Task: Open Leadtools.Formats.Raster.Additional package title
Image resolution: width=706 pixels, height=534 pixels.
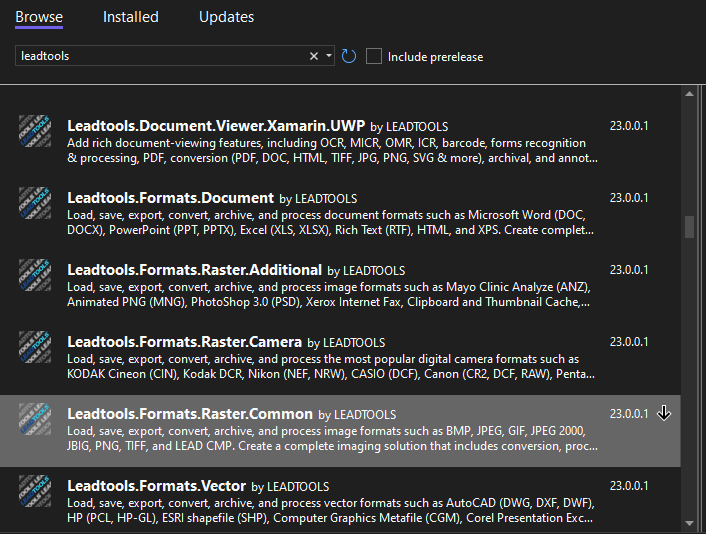Action: coord(195,270)
